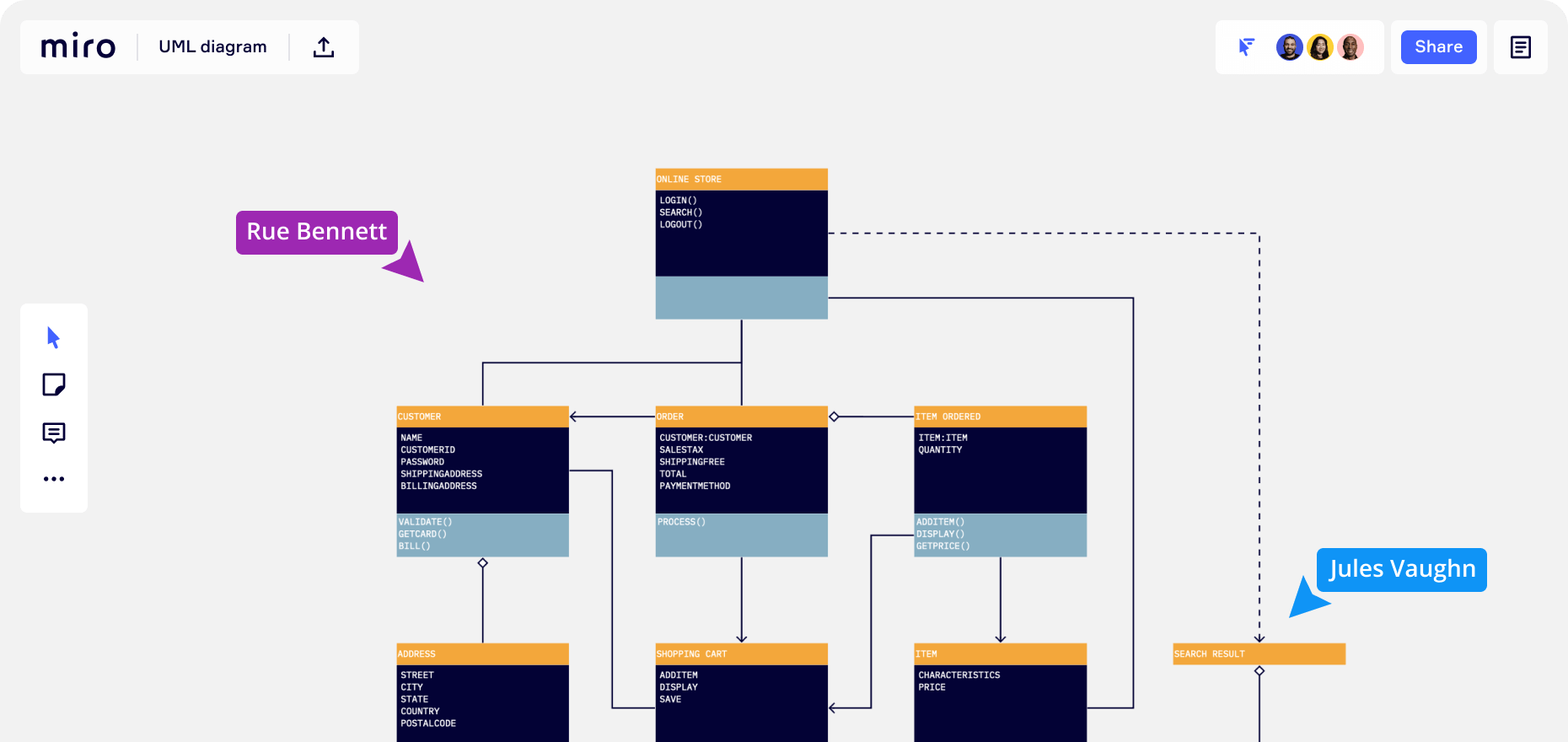Click the second collaborator avatar with yellow background

pyautogui.click(x=1320, y=47)
